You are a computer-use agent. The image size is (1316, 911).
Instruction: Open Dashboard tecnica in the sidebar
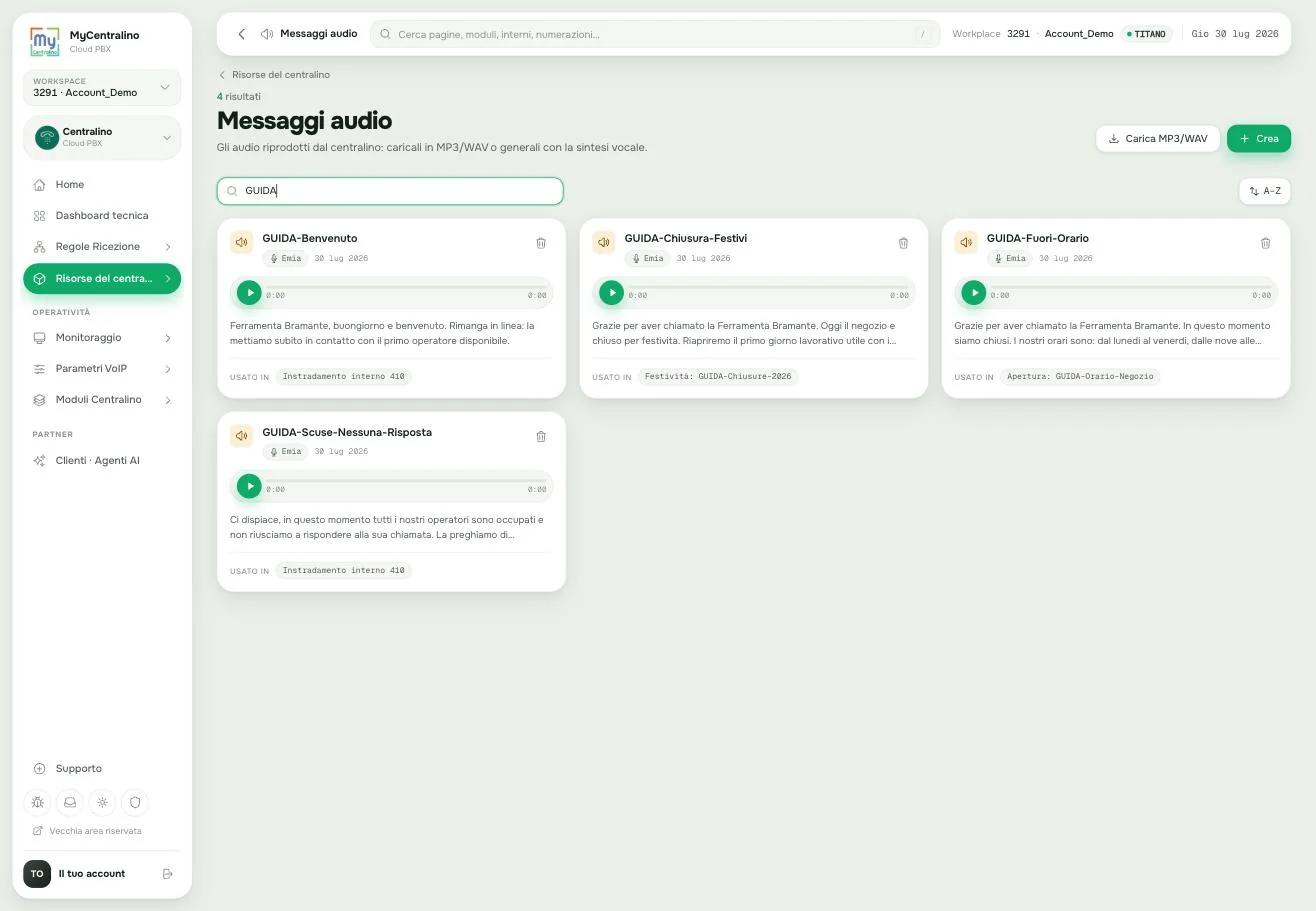102,216
